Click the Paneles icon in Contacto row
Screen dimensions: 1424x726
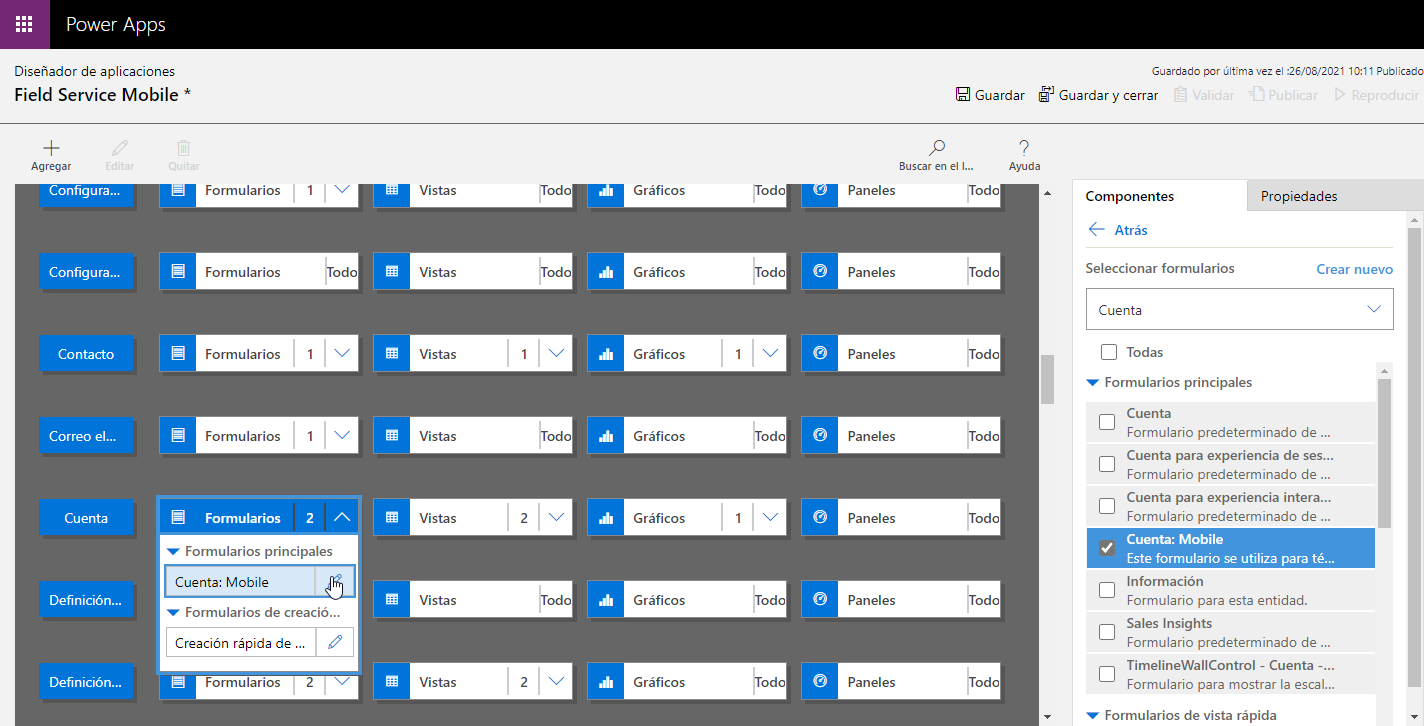820,354
